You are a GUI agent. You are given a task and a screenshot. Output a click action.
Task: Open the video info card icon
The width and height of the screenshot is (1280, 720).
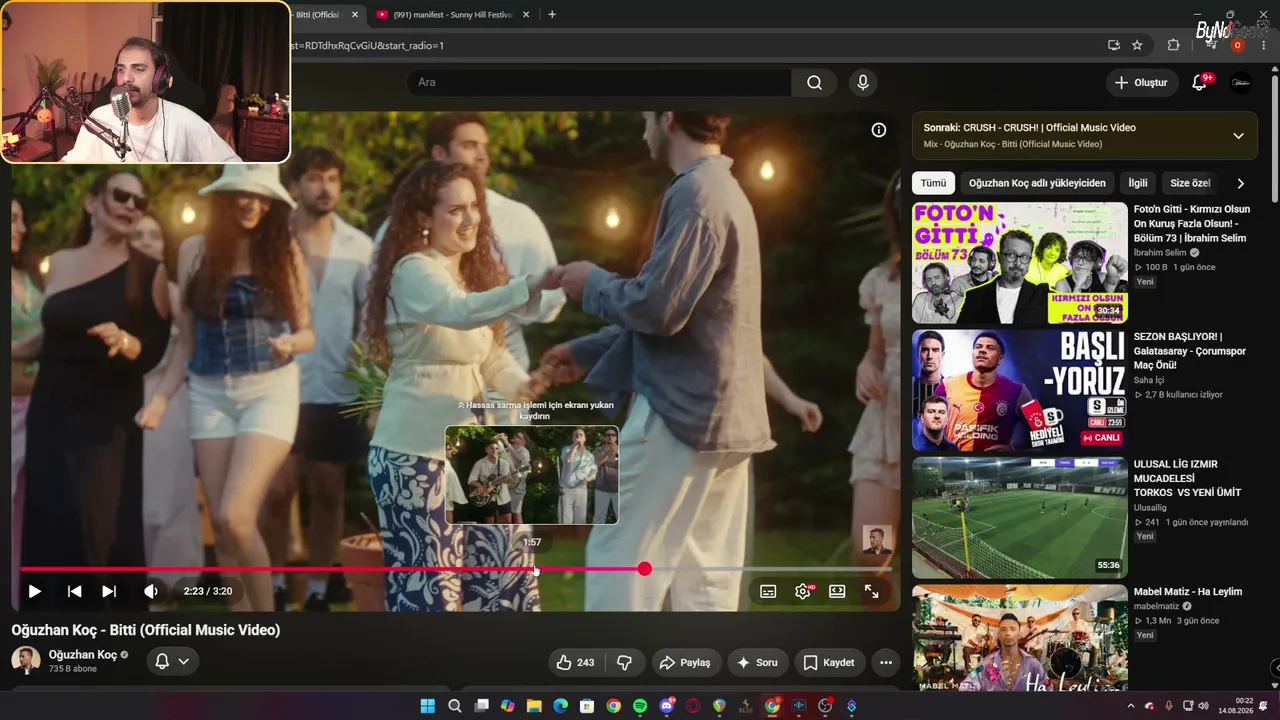point(879,130)
